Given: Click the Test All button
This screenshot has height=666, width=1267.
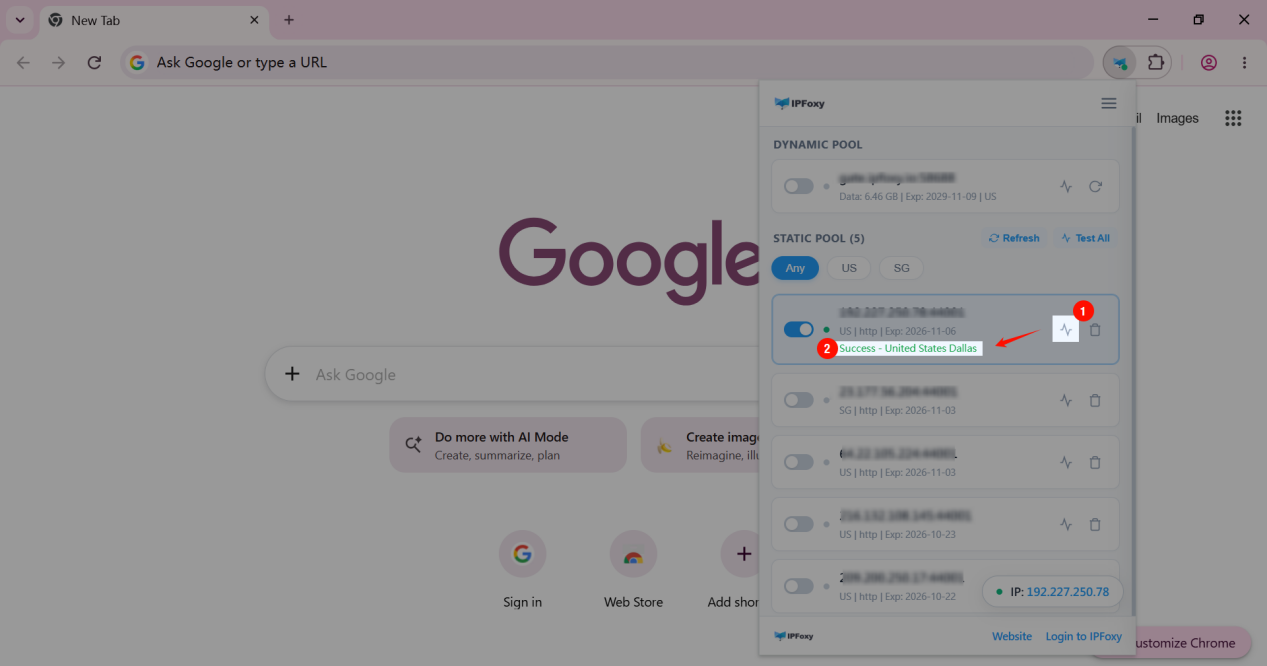Looking at the screenshot, I should click(x=1085, y=238).
